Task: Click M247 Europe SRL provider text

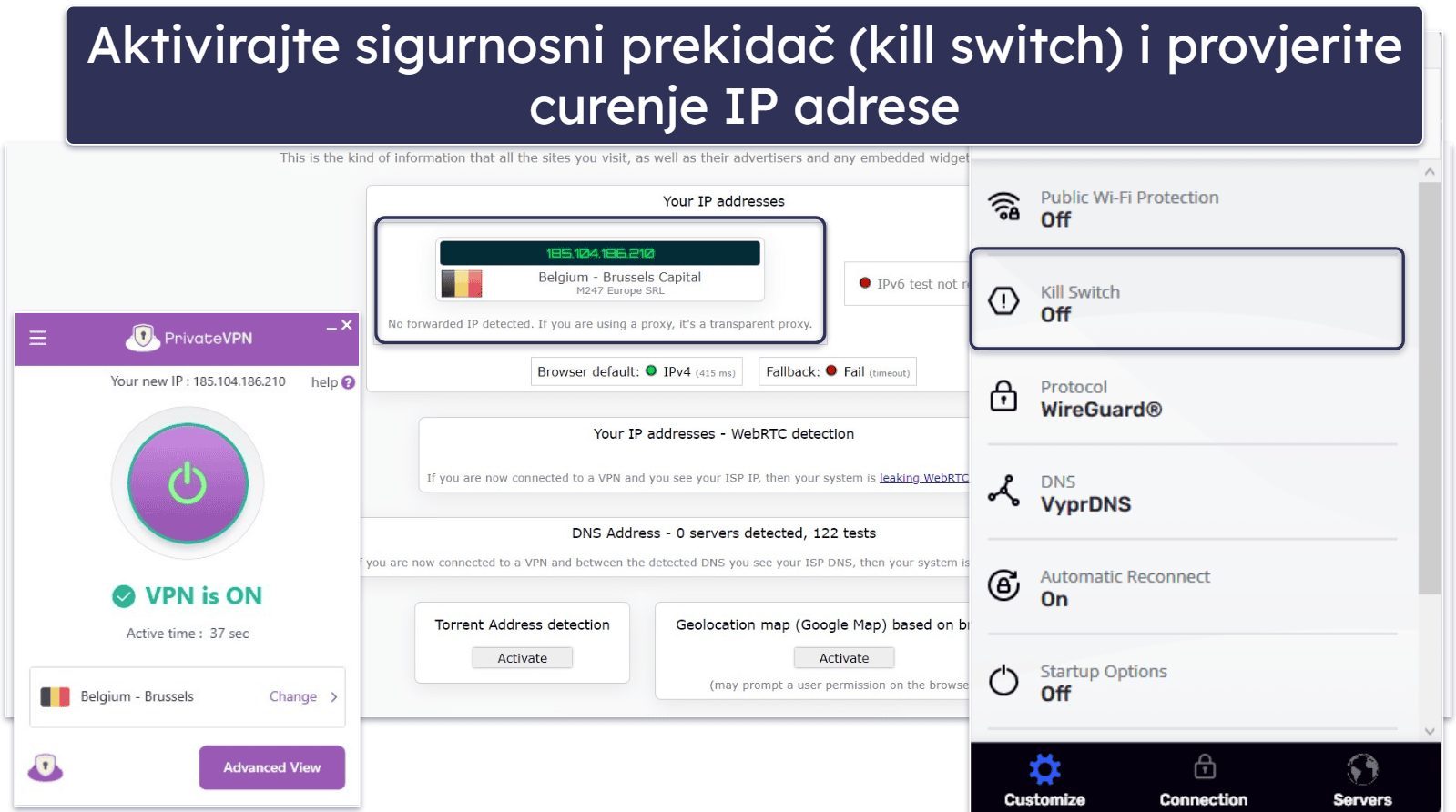Action: [x=620, y=291]
